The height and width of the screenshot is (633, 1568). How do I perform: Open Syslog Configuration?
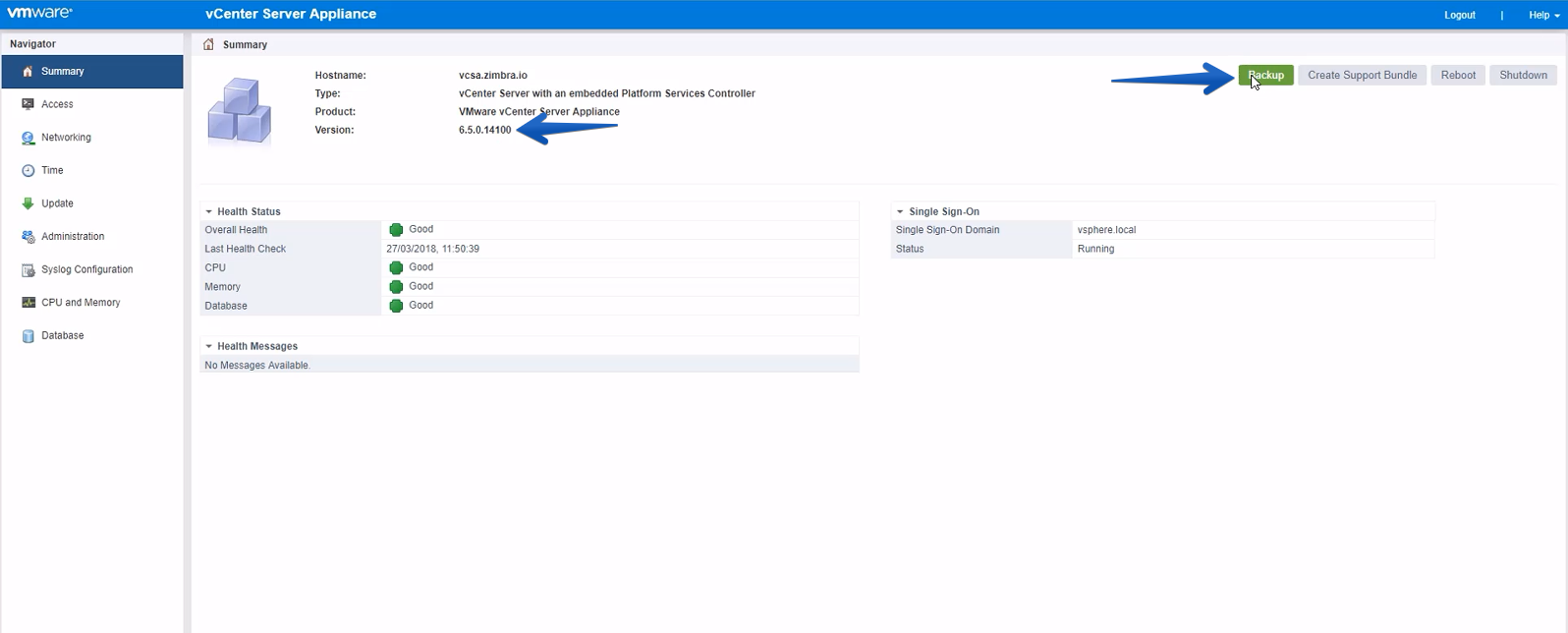(x=92, y=269)
